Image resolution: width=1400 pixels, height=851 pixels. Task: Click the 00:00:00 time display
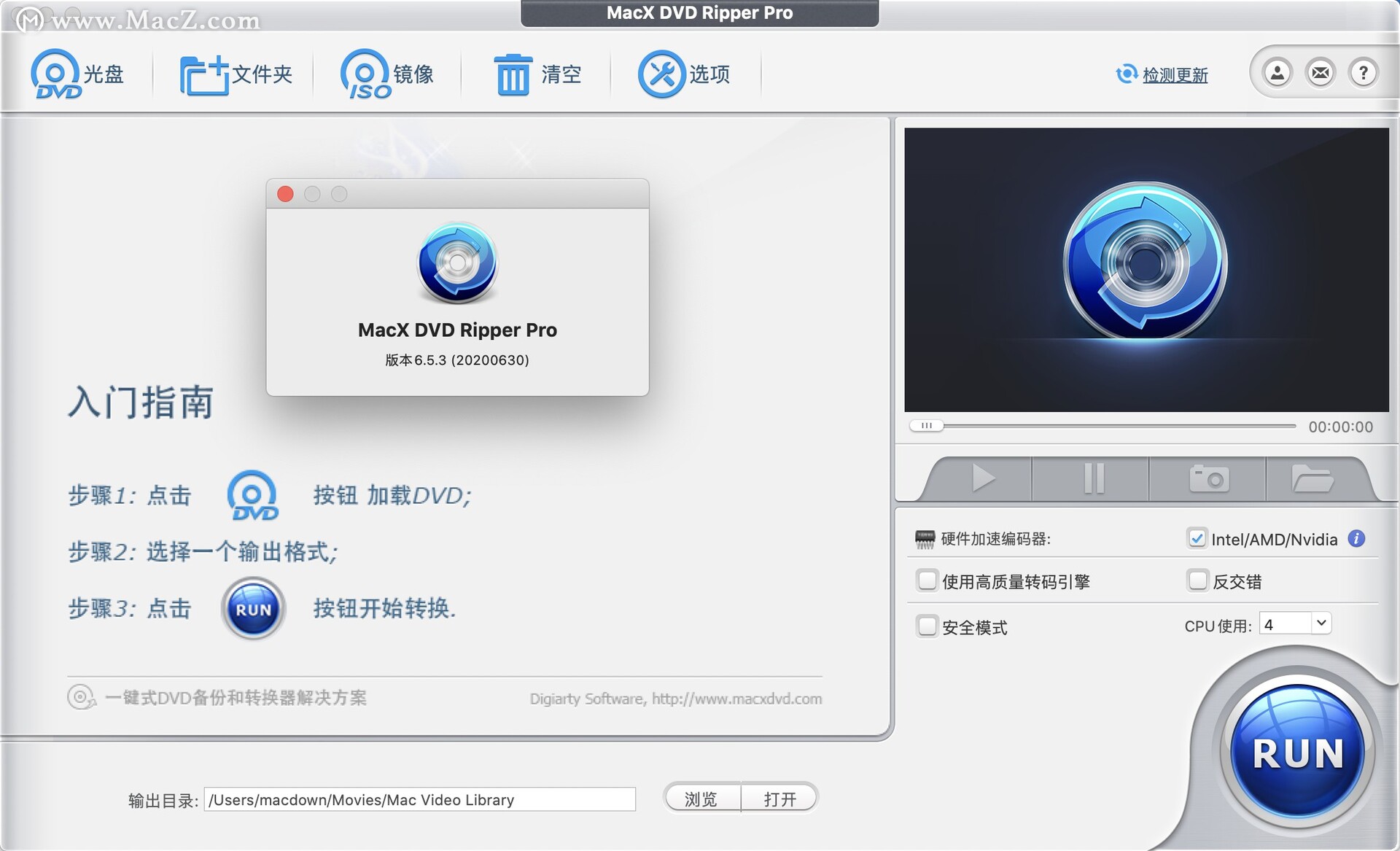pos(1340,427)
